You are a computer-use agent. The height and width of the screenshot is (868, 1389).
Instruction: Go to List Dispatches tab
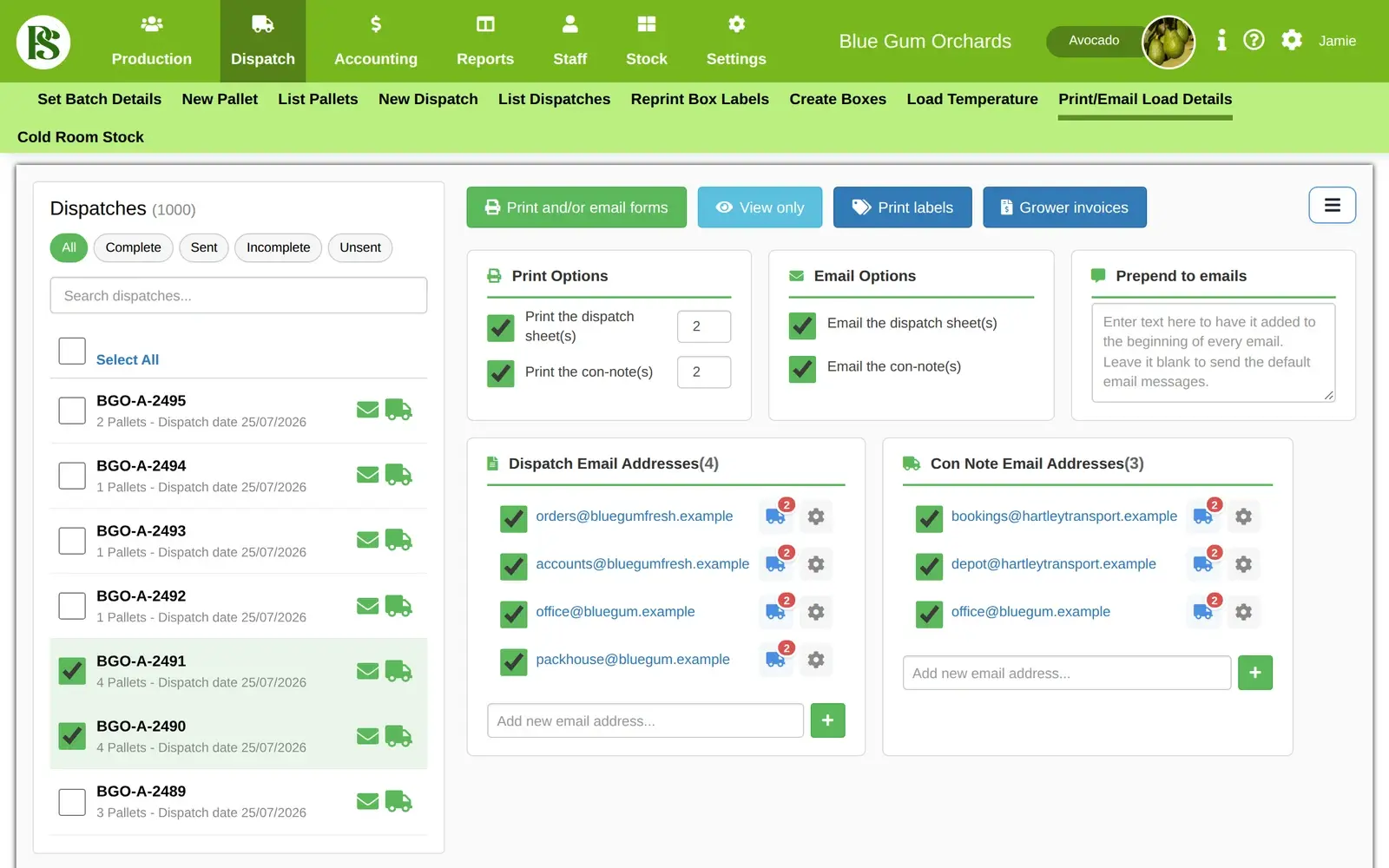coord(554,99)
